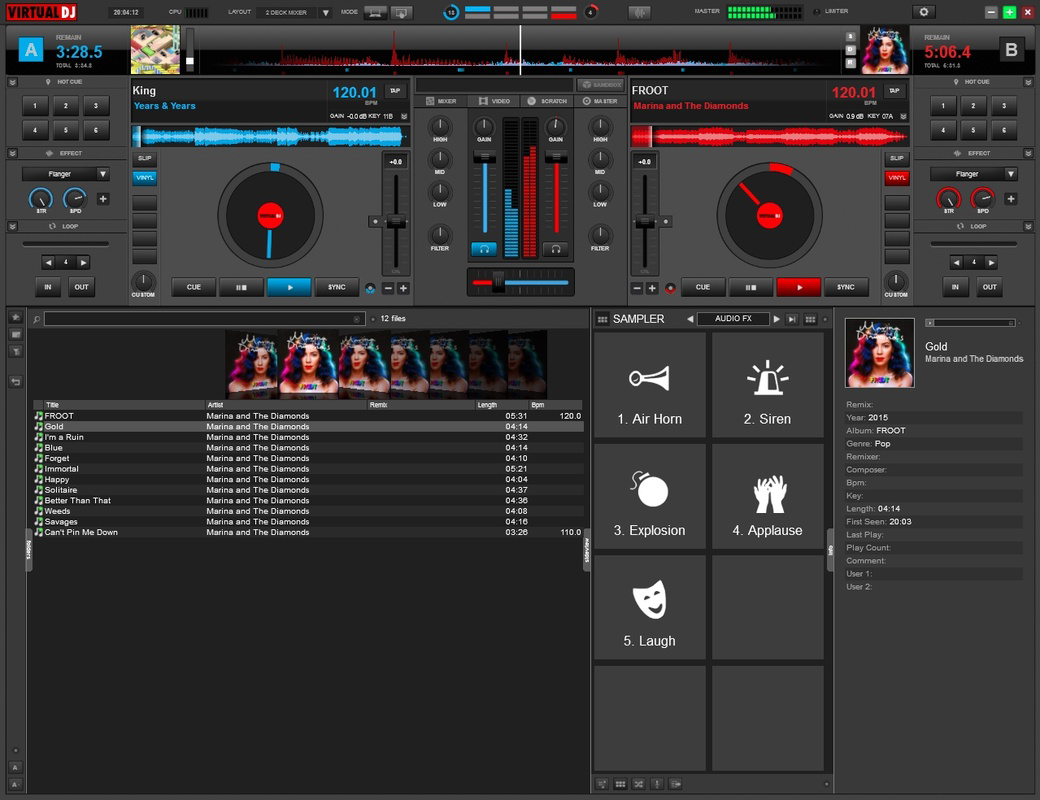Click CUE on the left deck
Image resolution: width=1040 pixels, height=800 pixels.
tap(192, 287)
